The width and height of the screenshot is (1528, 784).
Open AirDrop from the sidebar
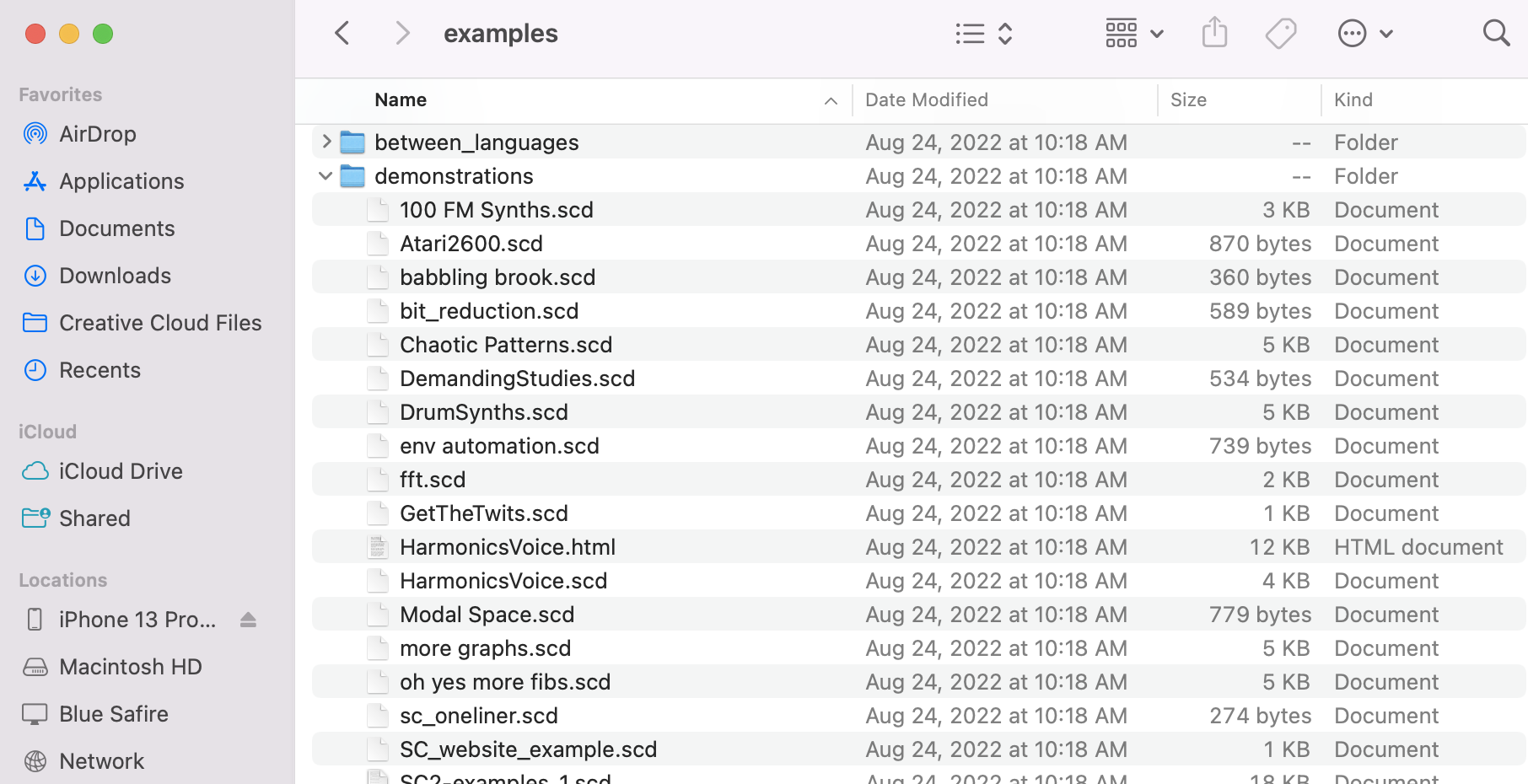[96, 133]
